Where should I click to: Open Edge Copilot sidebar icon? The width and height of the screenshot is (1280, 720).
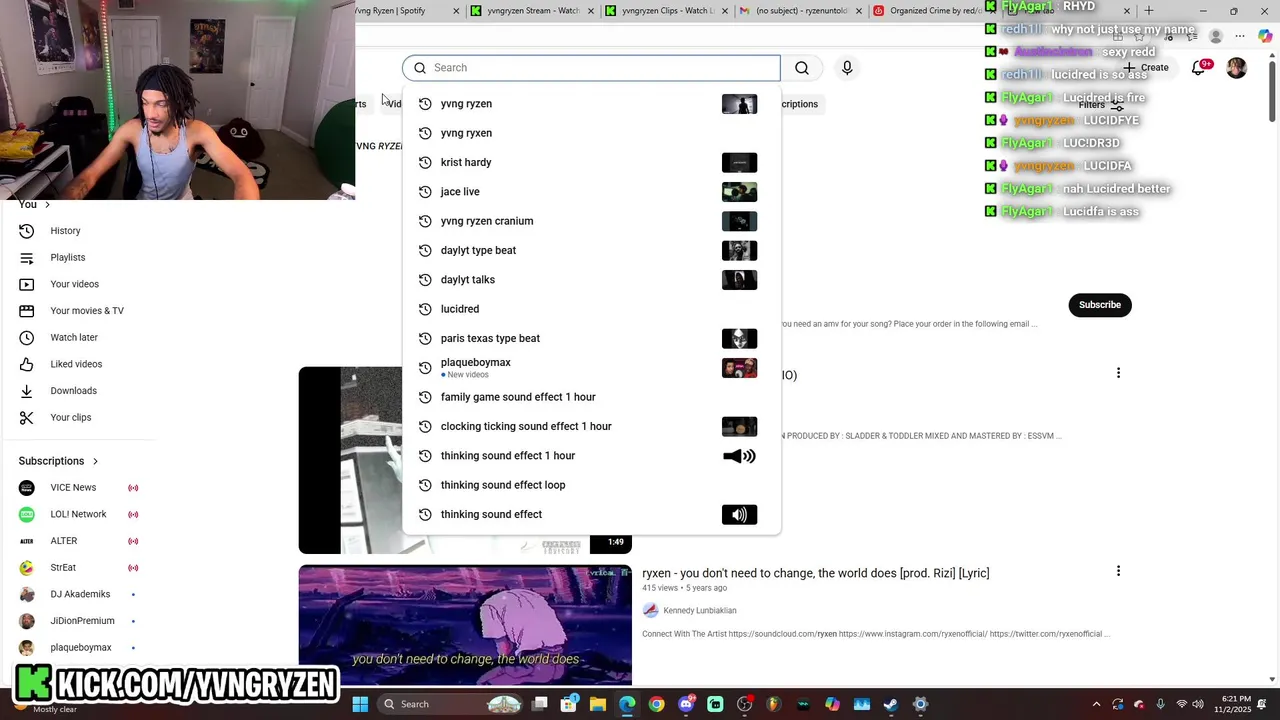(x=1265, y=36)
